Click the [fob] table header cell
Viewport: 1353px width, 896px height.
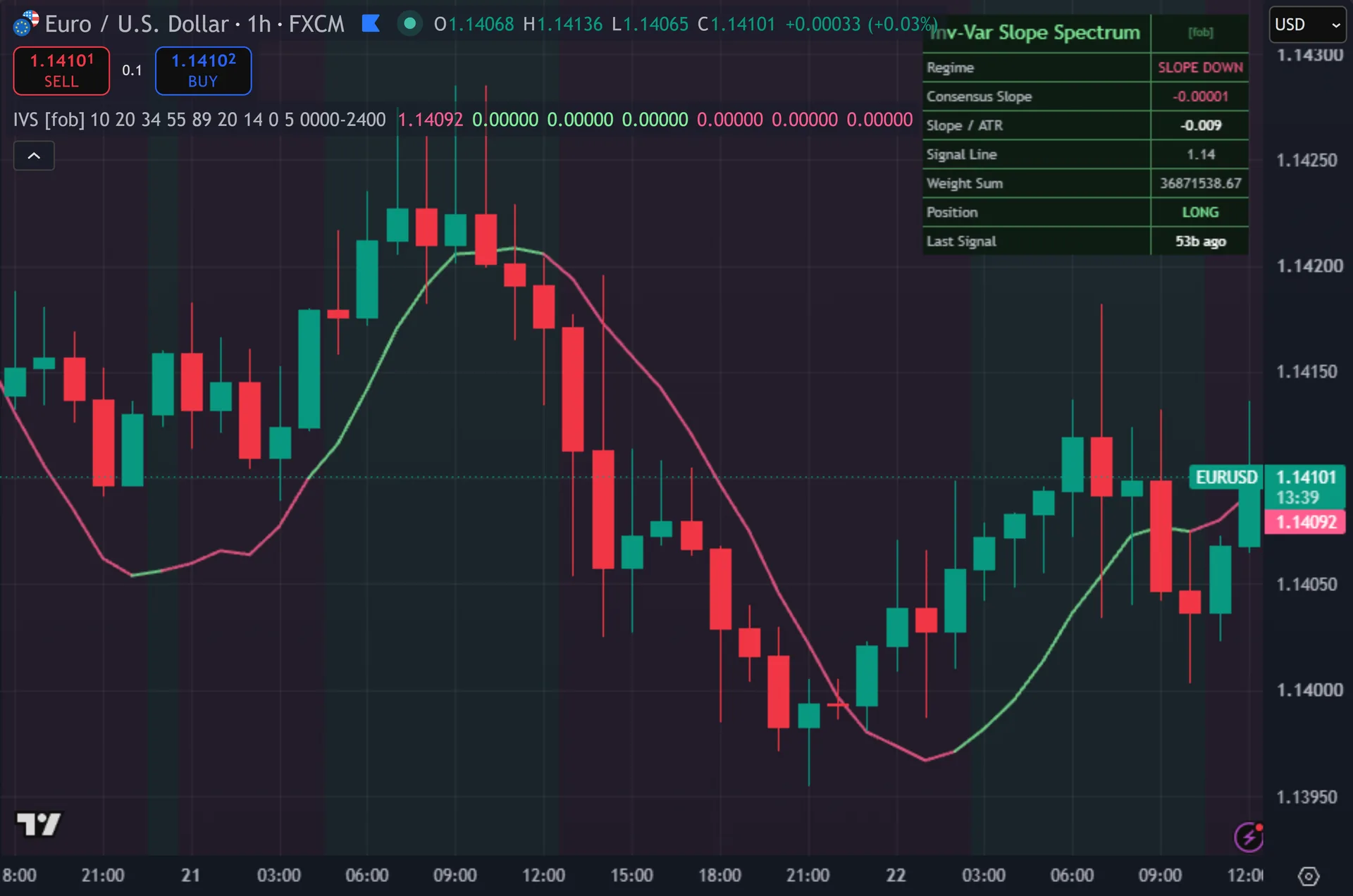tap(1200, 32)
